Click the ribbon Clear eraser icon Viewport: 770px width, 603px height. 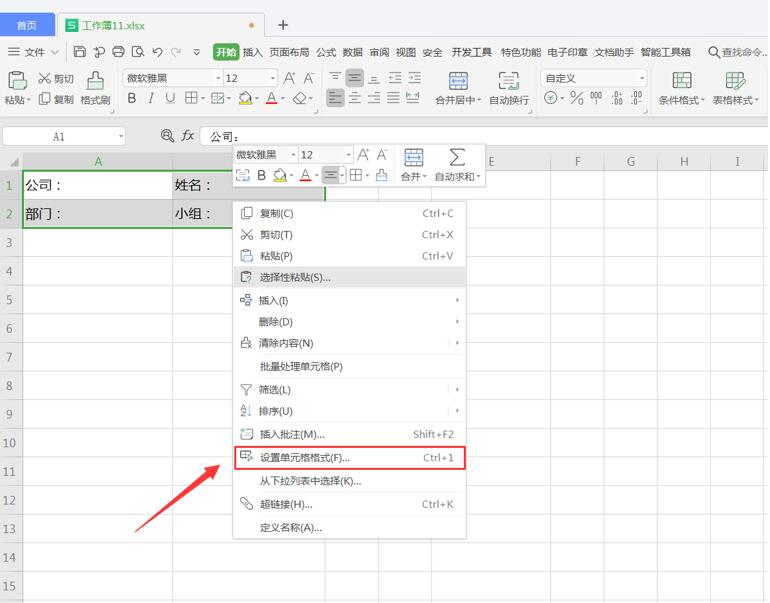[x=300, y=98]
